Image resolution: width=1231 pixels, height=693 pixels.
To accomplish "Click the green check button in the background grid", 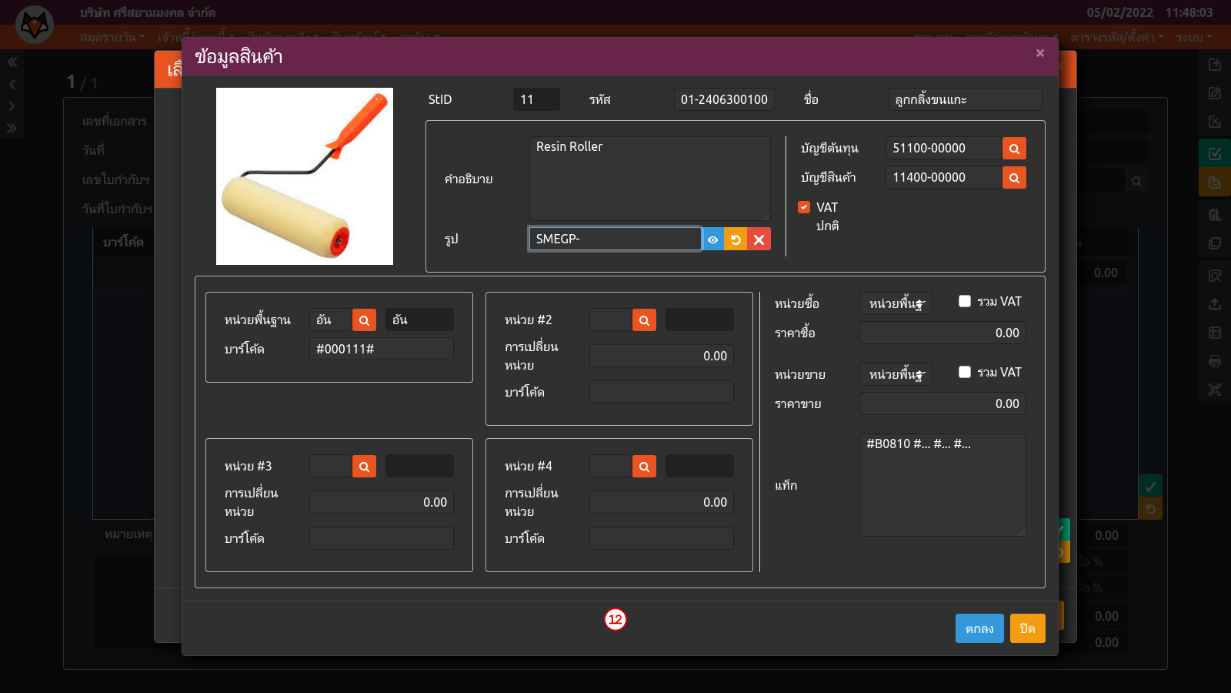I will (x=1151, y=487).
